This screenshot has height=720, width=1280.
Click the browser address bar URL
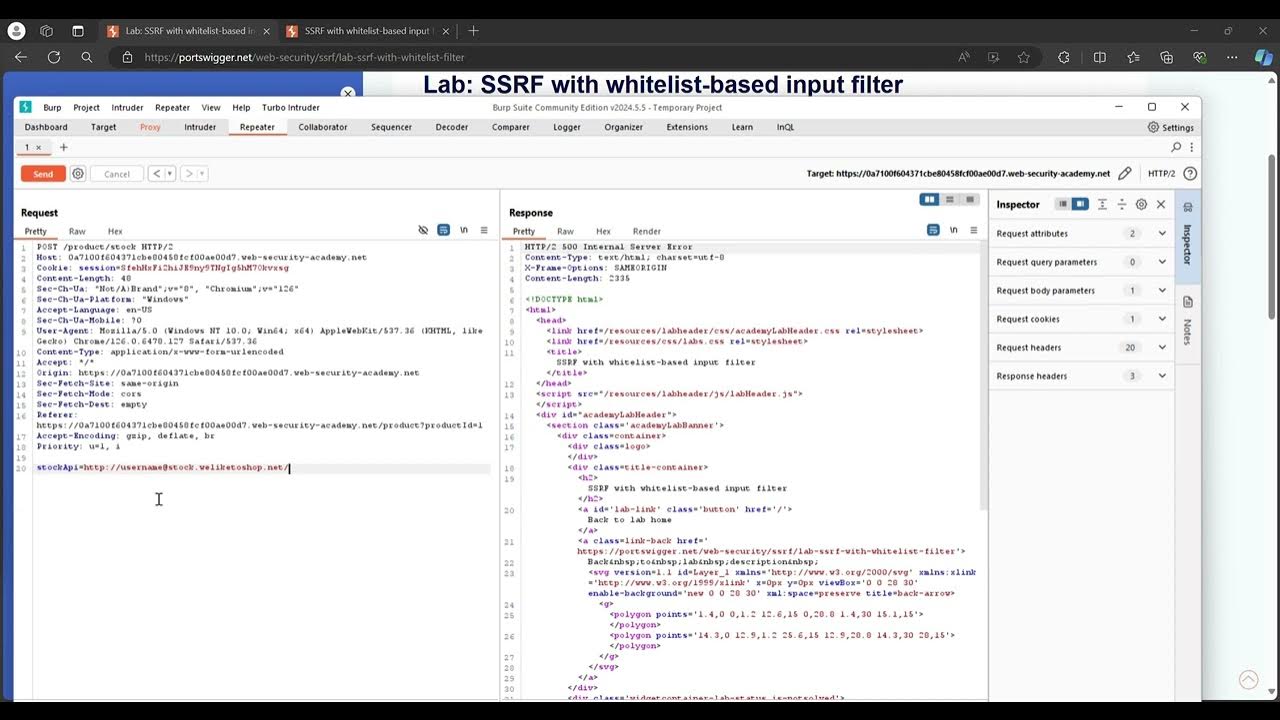click(x=305, y=57)
